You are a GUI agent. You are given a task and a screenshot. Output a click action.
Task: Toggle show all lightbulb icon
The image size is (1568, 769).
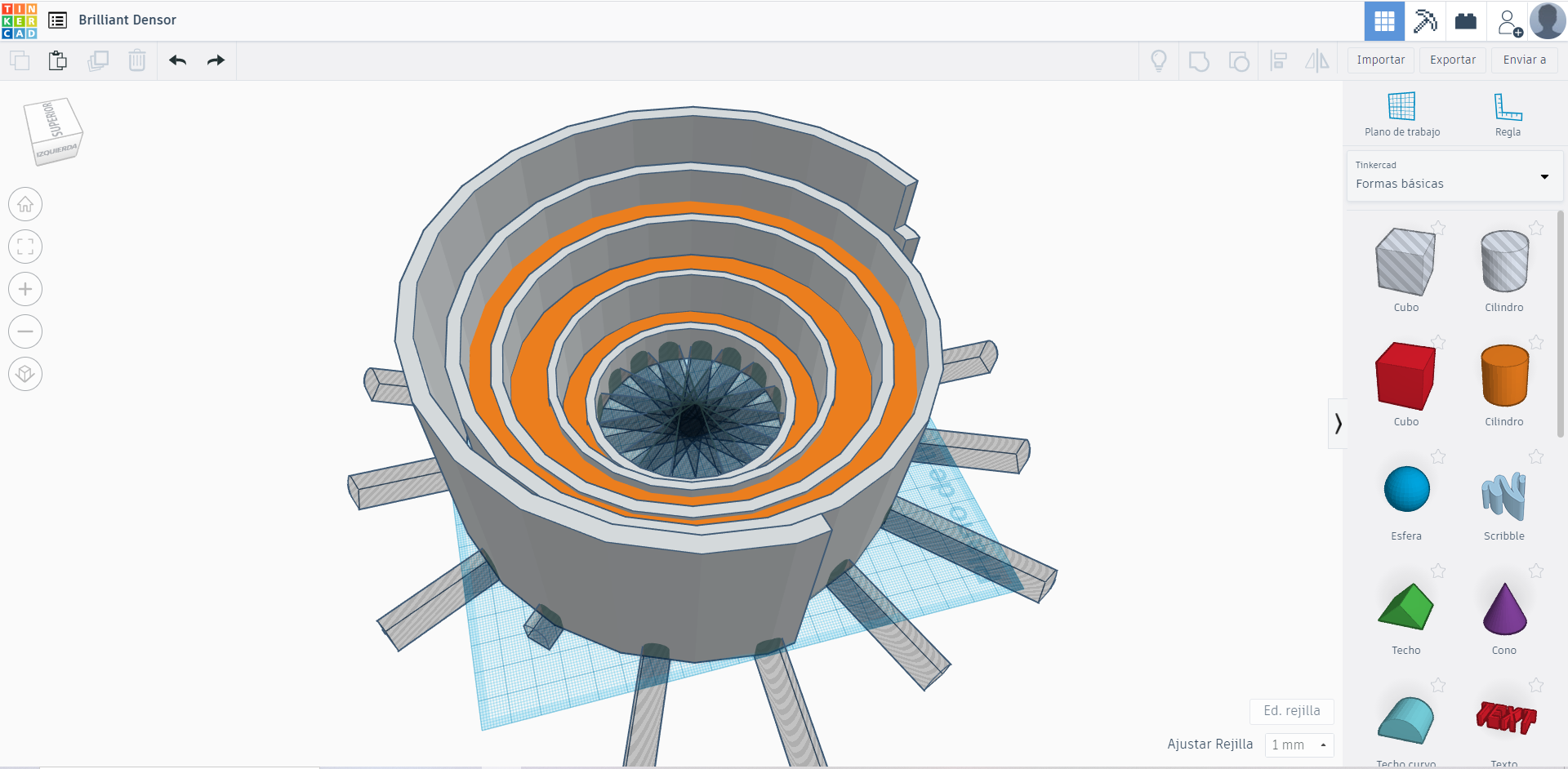(x=1159, y=60)
